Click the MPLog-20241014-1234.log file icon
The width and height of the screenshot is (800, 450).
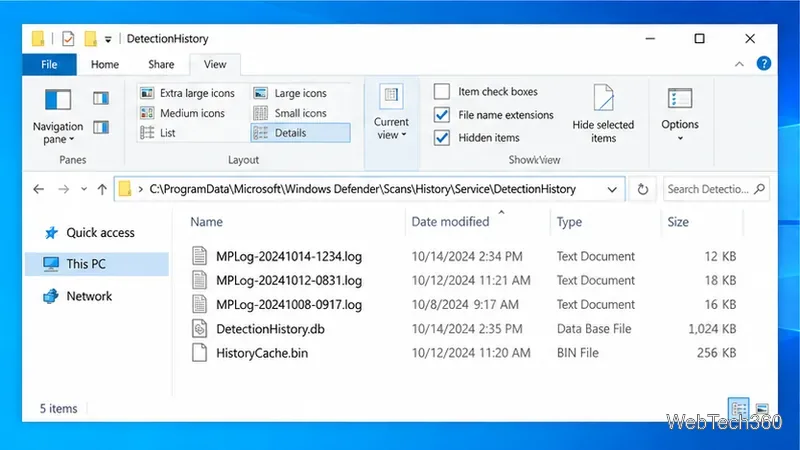(199, 256)
